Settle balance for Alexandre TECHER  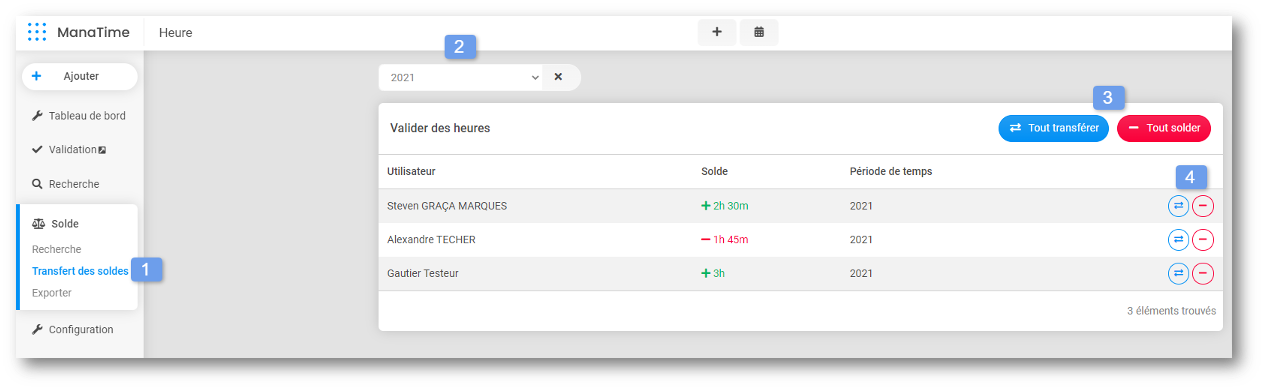(x=1203, y=240)
